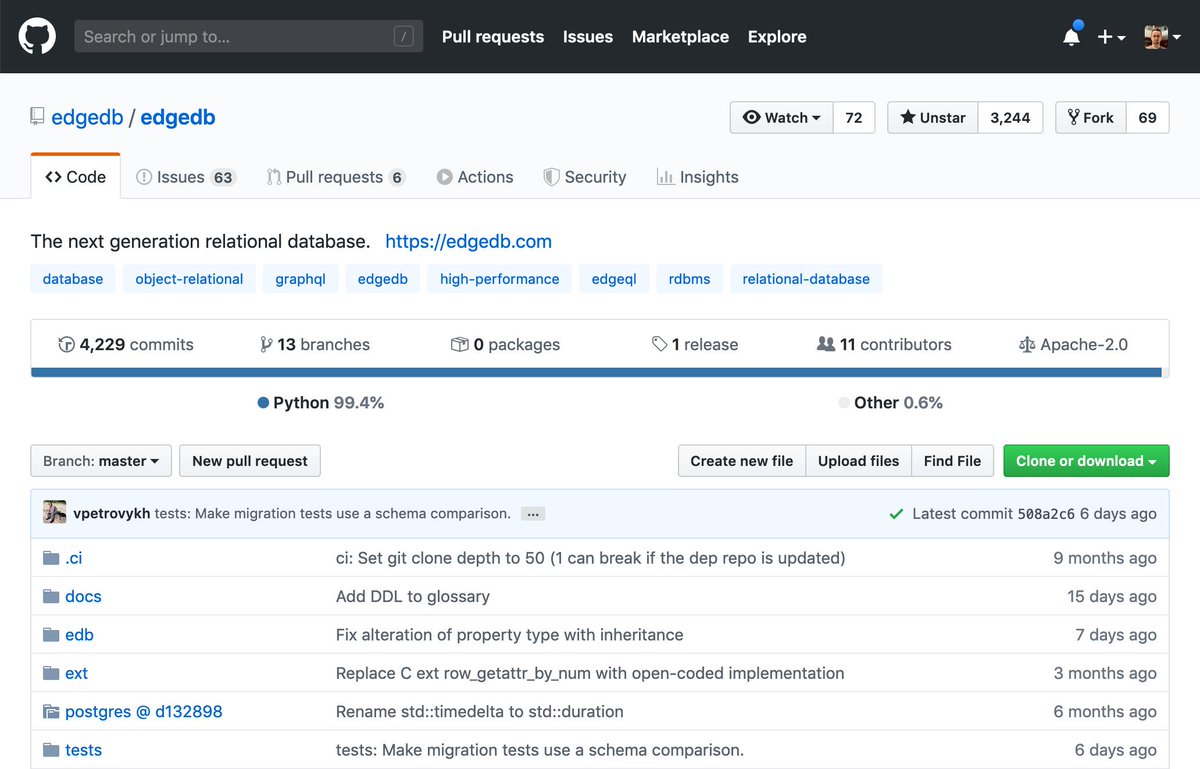The height and width of the screenshot is (769, 1200).
Task: Fork the repository
Action: point(1091,117)
